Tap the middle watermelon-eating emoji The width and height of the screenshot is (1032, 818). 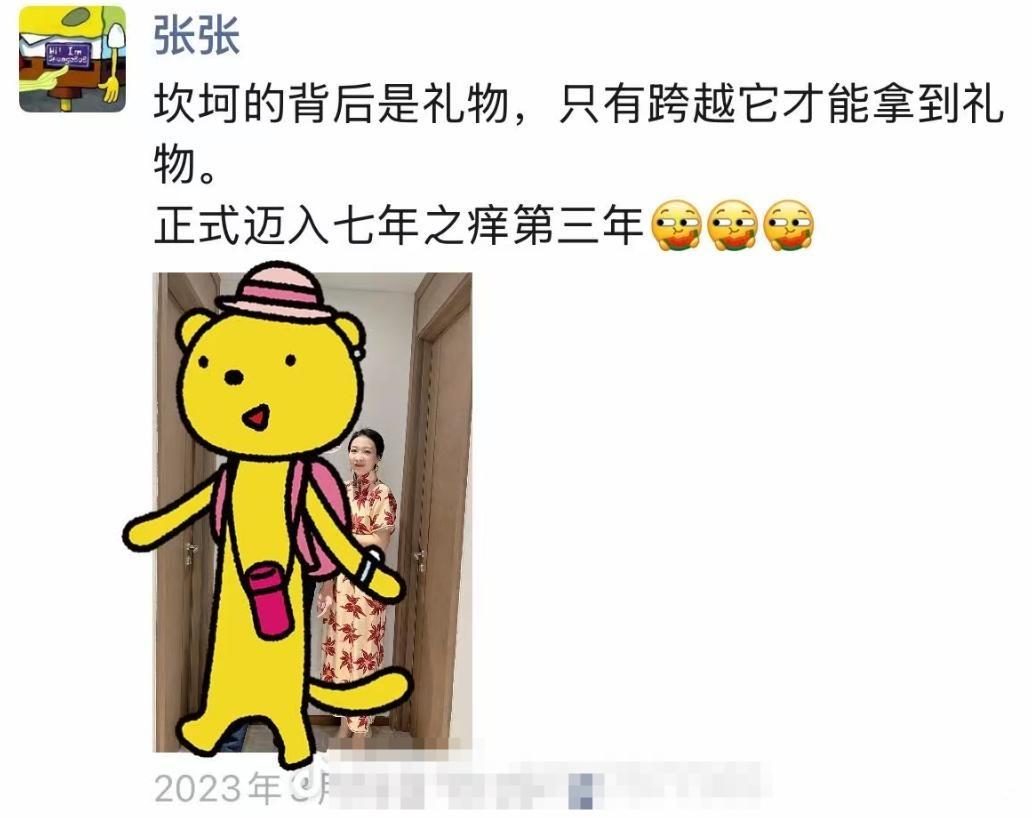coord(732,226)
